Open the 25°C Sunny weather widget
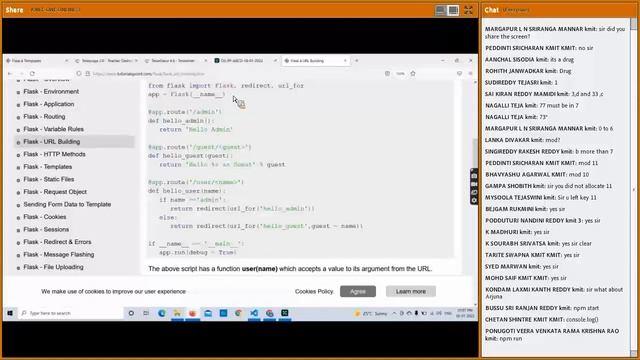Image resolution: width=640 pixels, height=360 pixels. (371, 313)
